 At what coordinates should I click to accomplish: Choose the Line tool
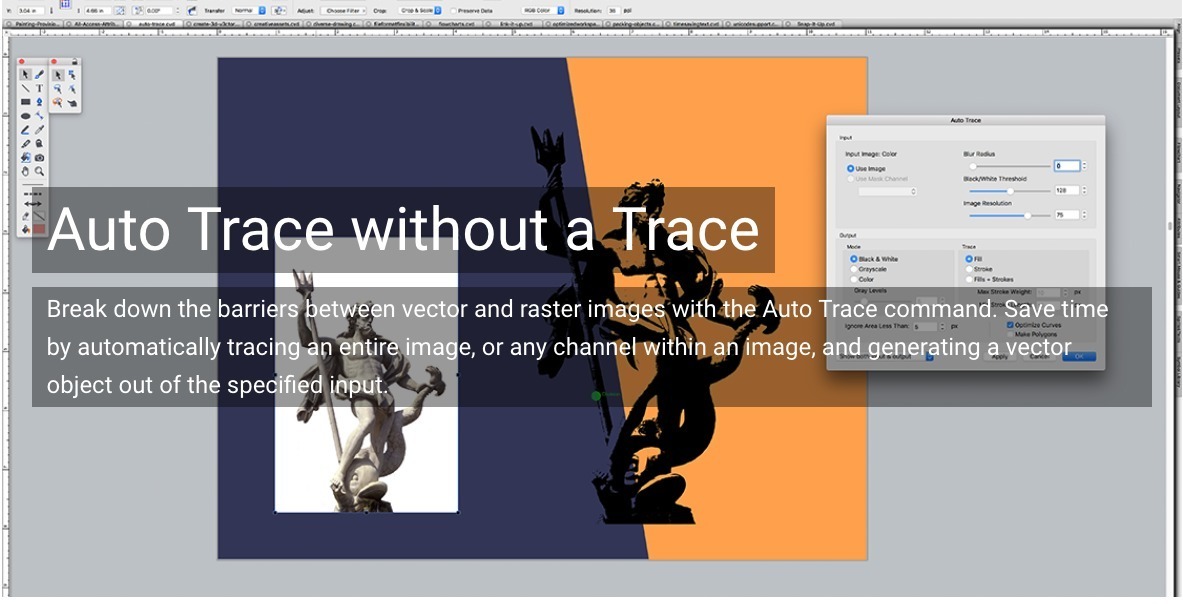(25, 88)
